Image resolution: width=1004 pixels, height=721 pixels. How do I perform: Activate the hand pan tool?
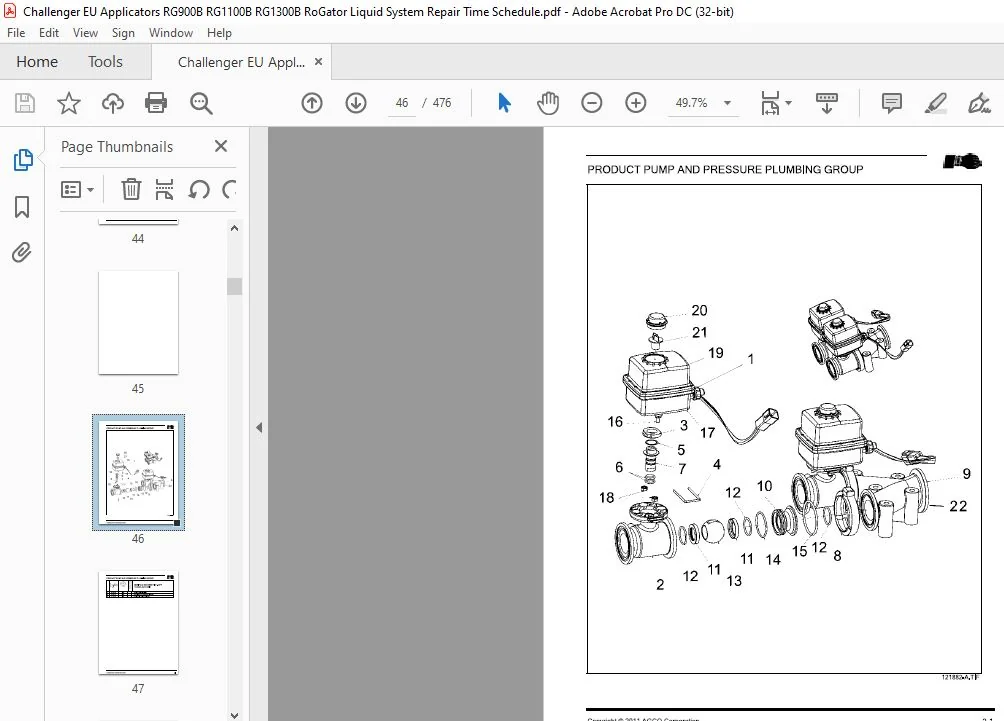coord(547,103)
